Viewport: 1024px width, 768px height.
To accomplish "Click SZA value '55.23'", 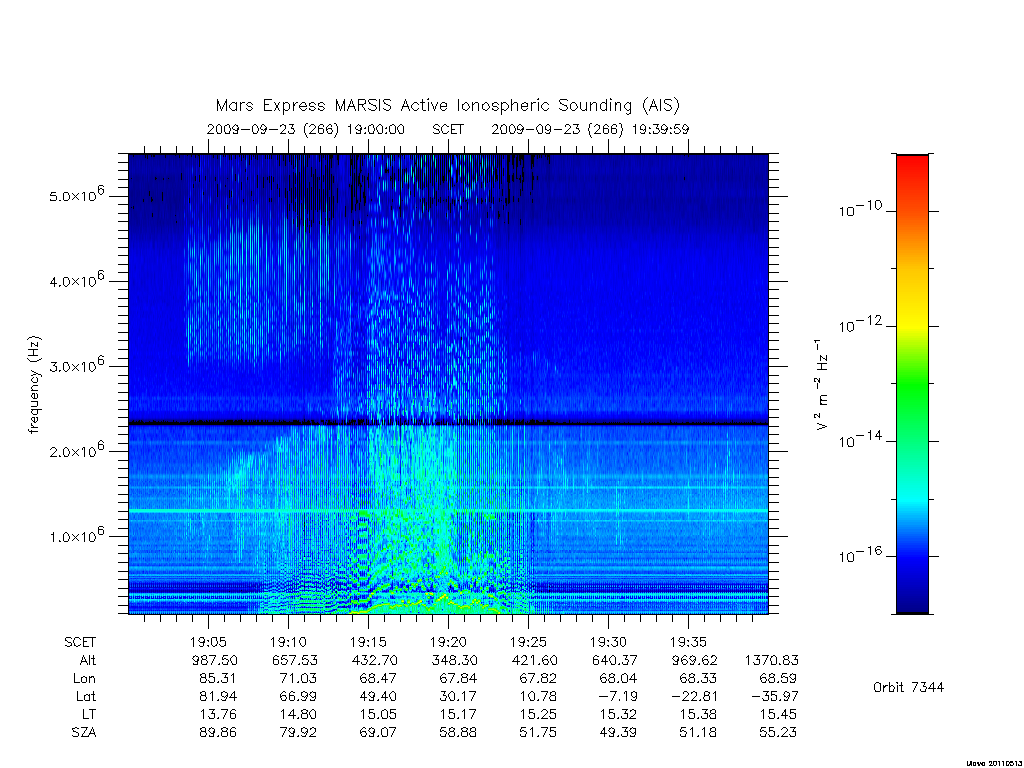I will pyautogui.click(x=778, y=733).
